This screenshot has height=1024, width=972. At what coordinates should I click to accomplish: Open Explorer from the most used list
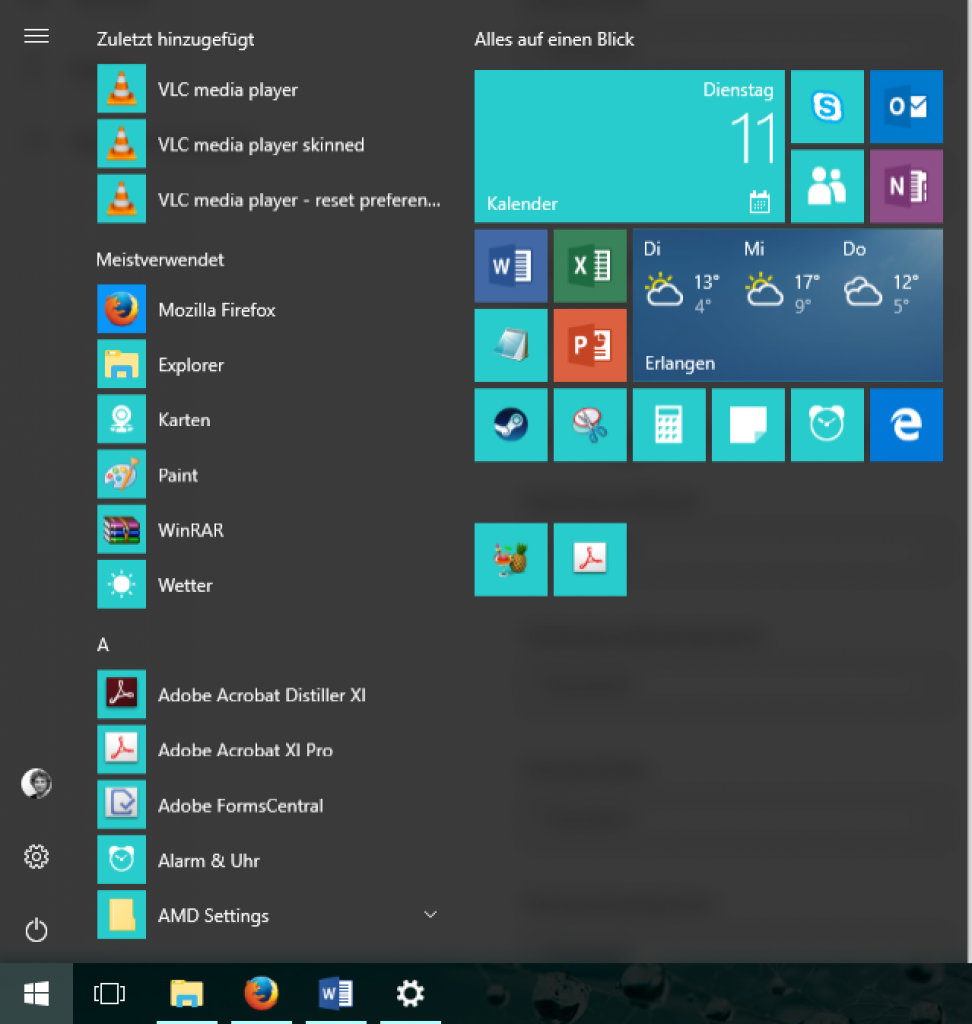click(x=270, y=364)
